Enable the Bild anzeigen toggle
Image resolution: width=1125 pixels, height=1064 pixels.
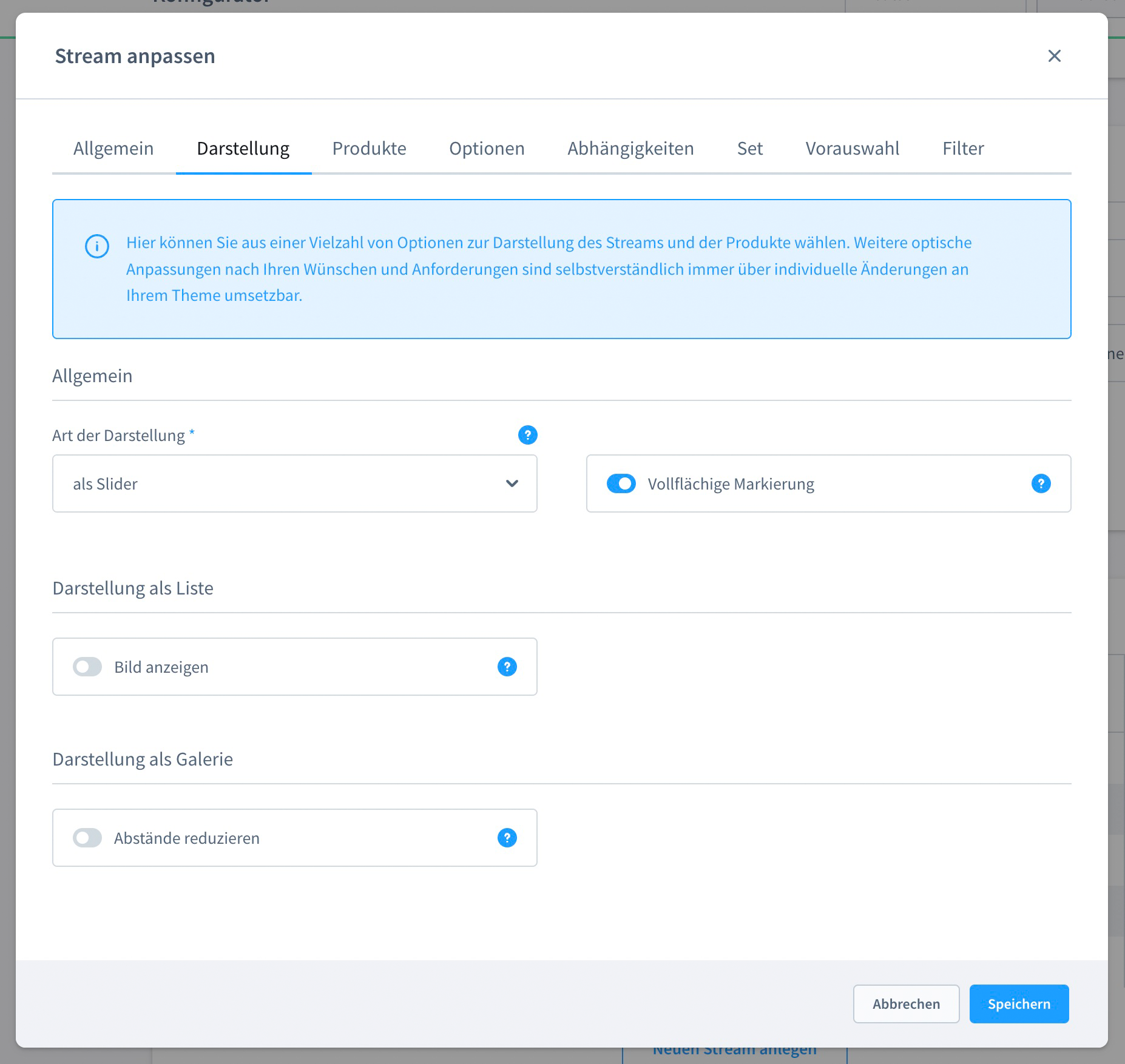point(87,667)
